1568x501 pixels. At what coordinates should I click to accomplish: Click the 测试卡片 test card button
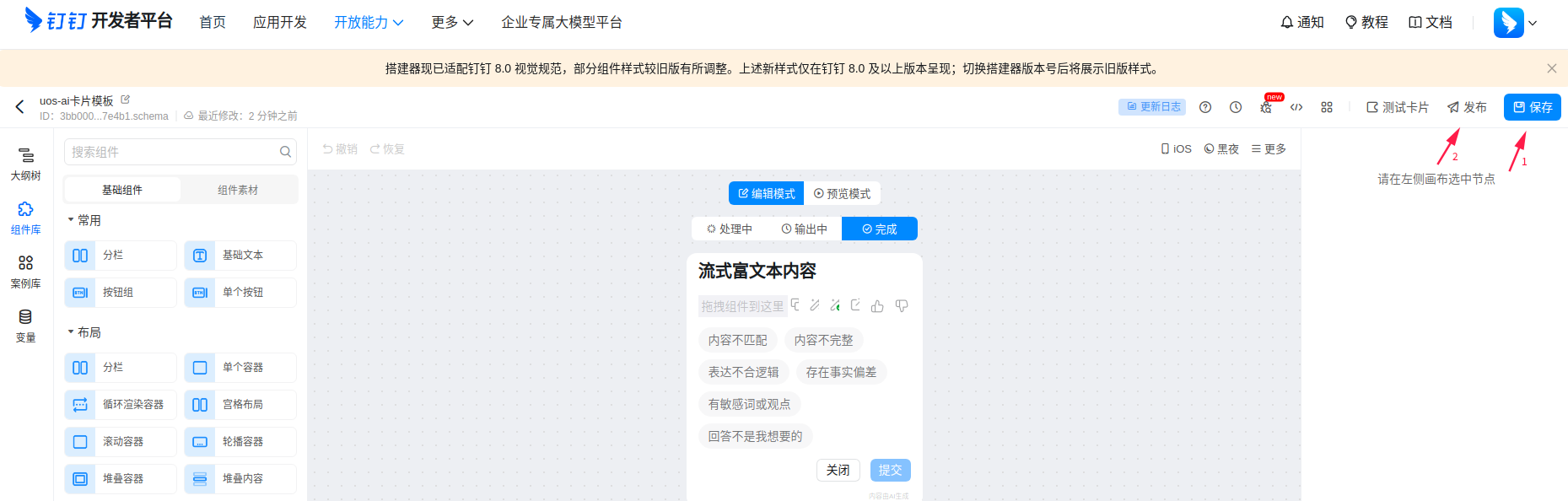1398,107
